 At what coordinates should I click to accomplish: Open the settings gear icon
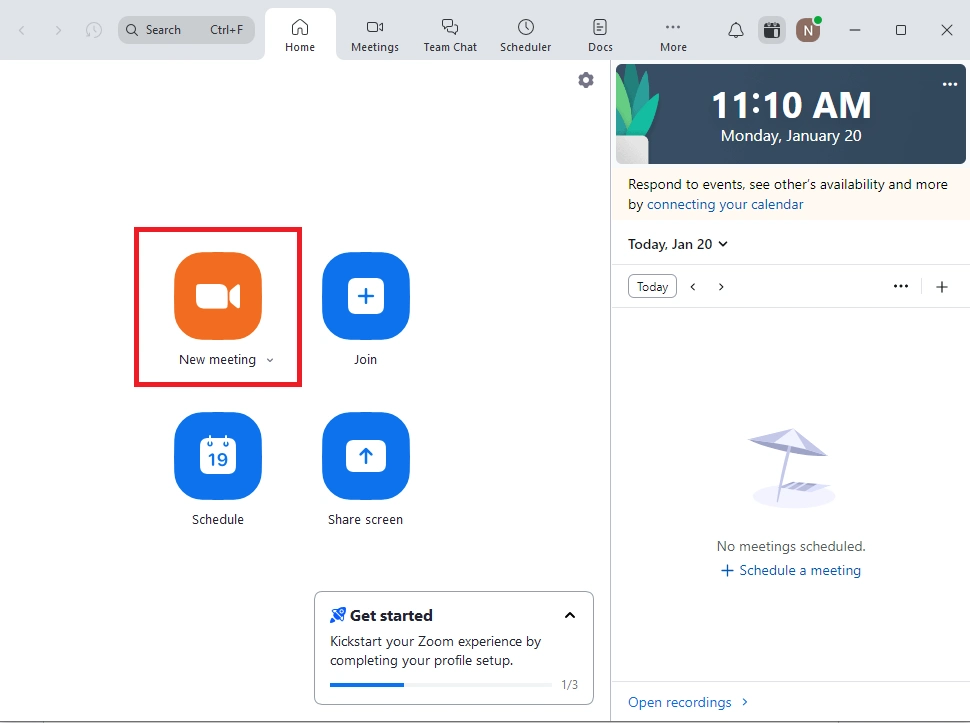tap(586, 80)
